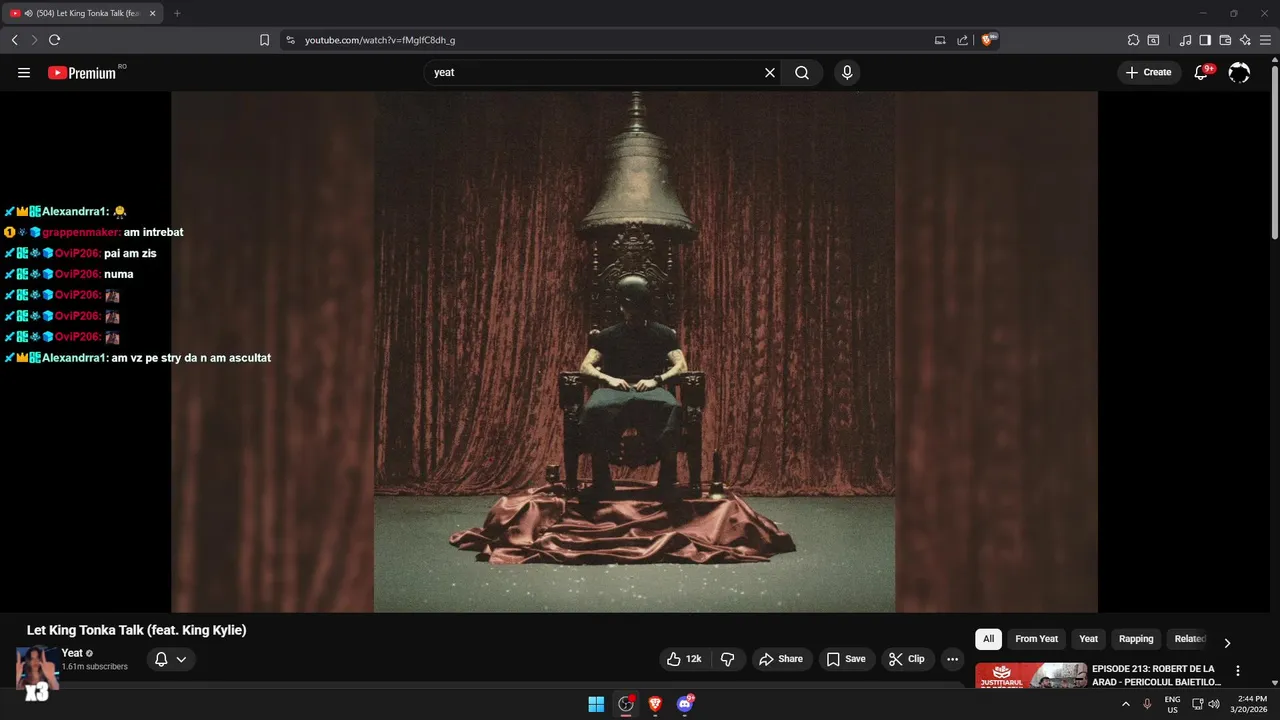Open picture-in-picture or cast icon
Screen dimensions: 1280x720
point(940,40)
